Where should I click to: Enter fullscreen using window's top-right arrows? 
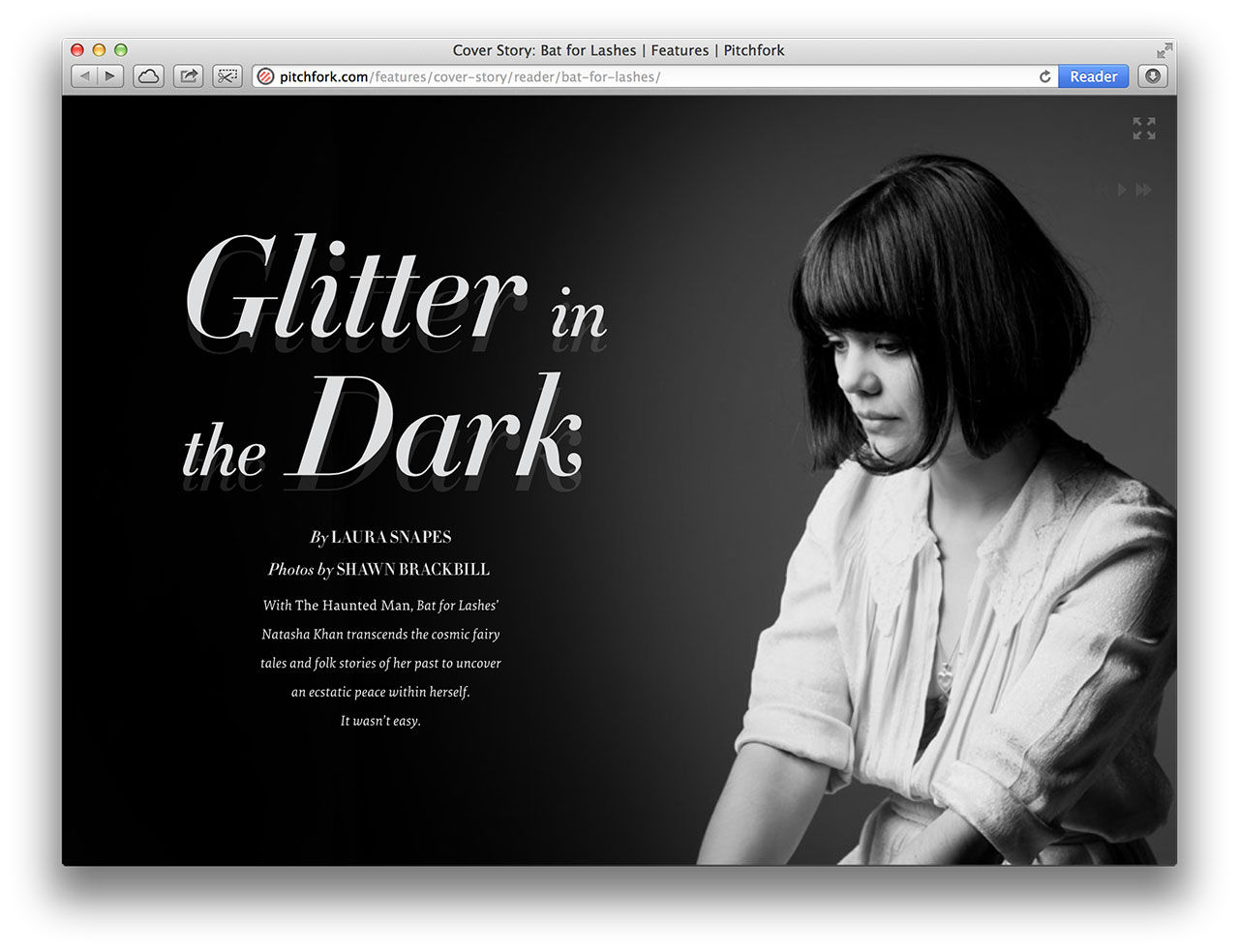click(1163, 50)
